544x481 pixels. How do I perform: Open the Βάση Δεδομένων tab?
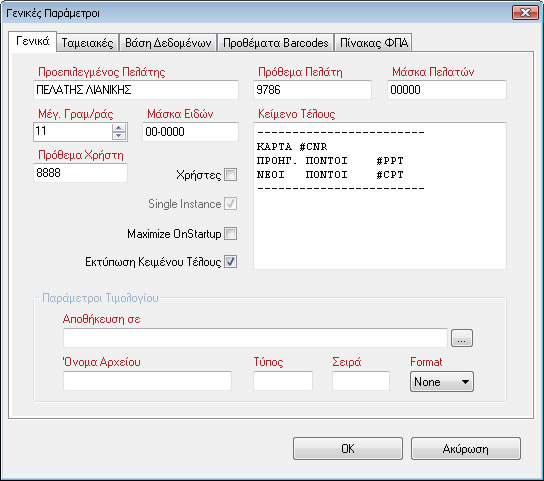coord(168,43)
